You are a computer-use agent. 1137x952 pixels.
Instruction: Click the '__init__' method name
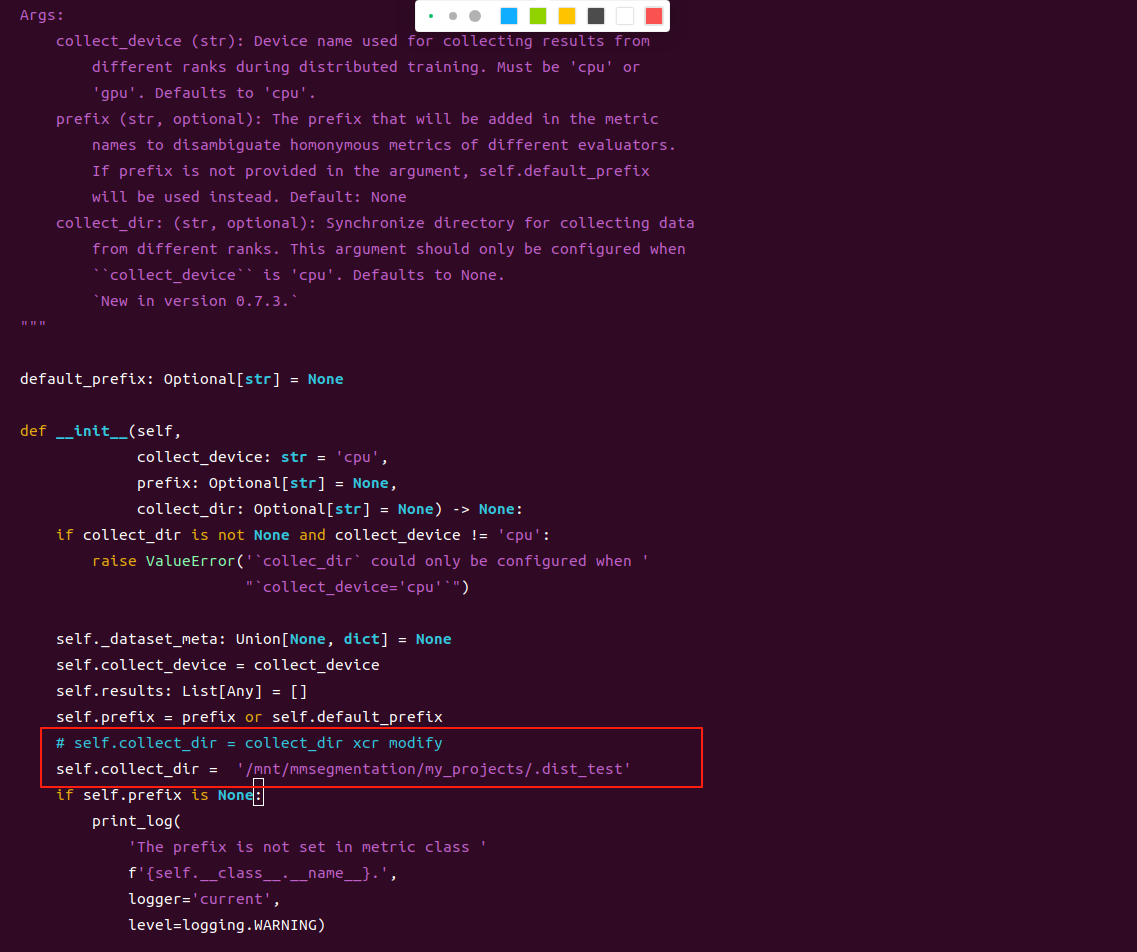coord(92,431)
